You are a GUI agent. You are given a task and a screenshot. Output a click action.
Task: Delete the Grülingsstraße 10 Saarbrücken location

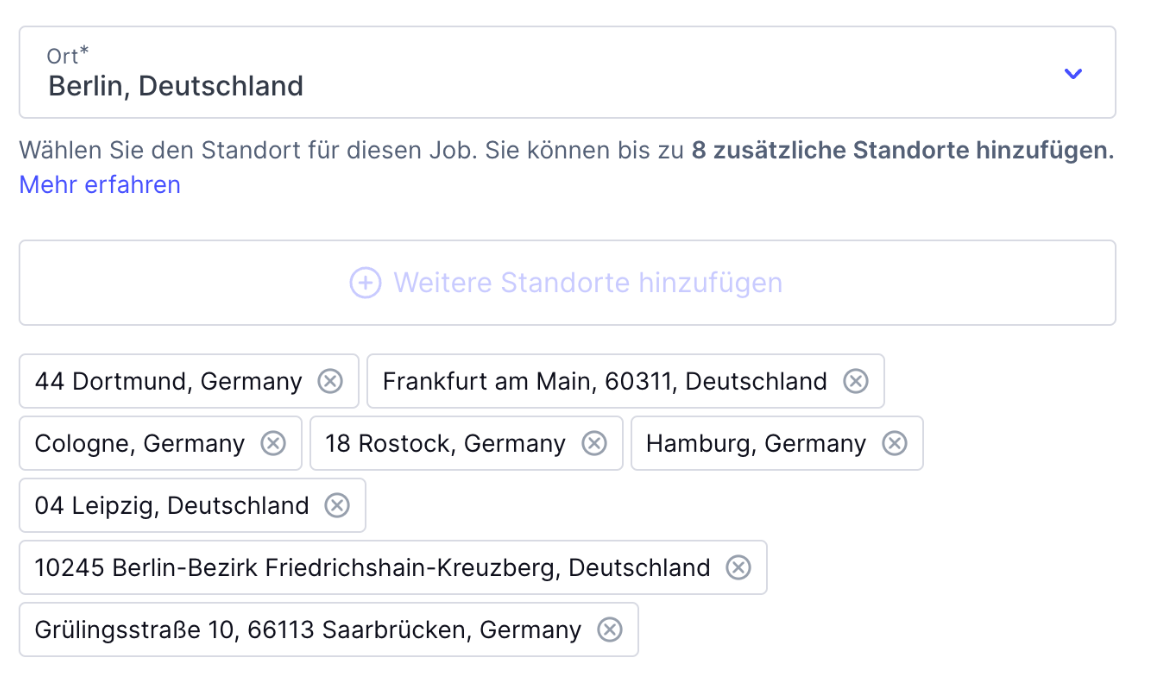pyautogui.click(x=609, y=629)
